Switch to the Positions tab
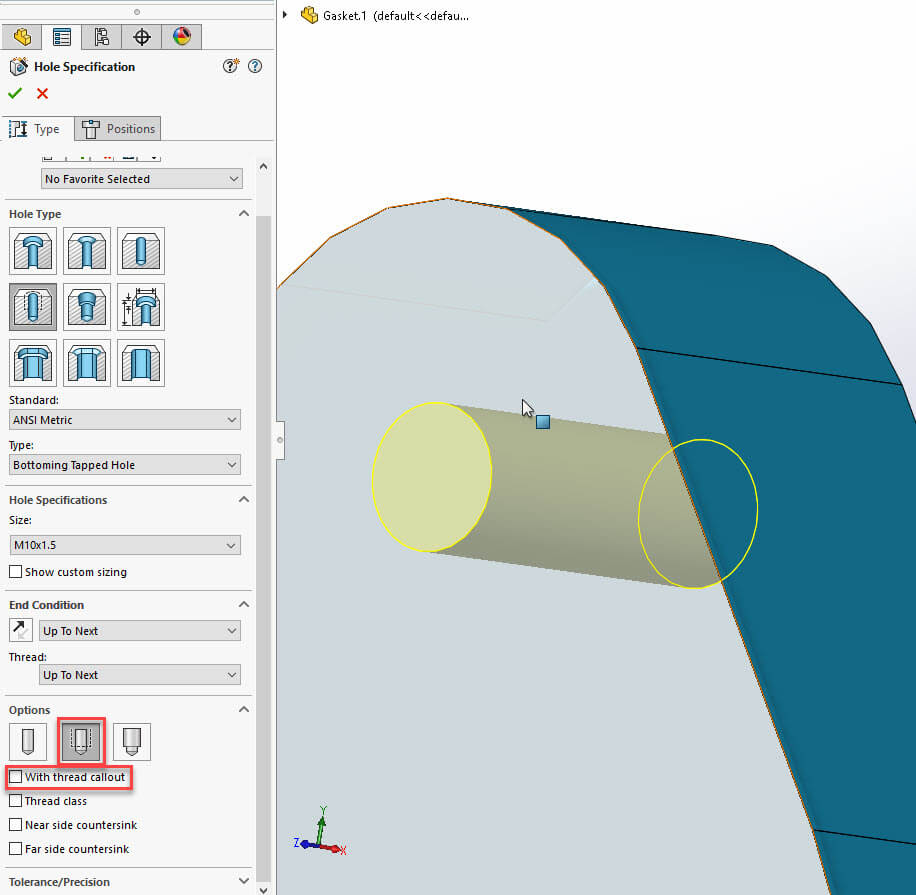The width and height of the screenshot is (916, 895). point(117,128)
